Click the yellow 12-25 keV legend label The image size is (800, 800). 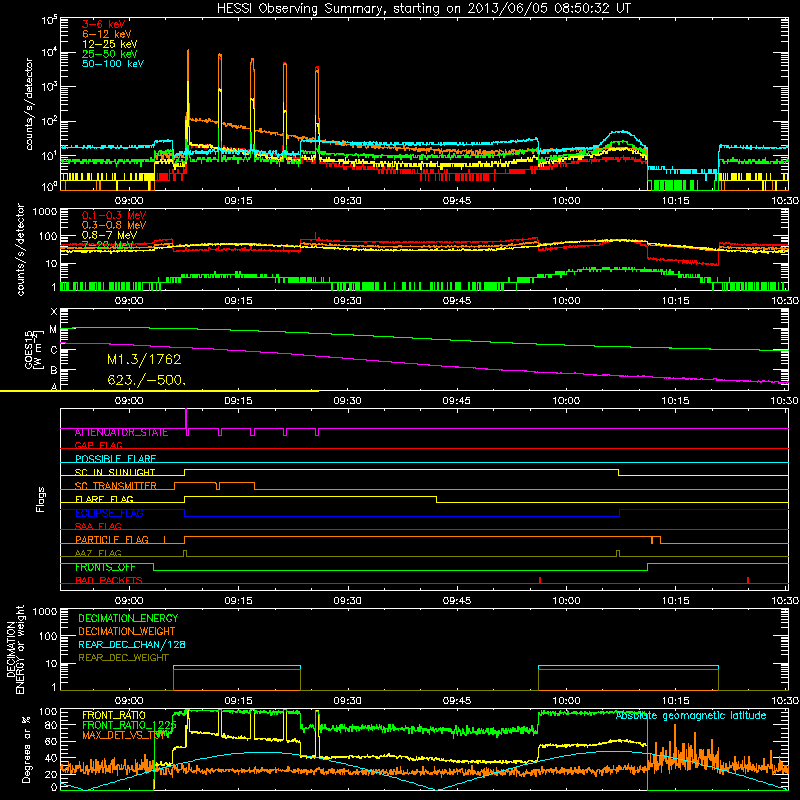(x=110, y=44)
